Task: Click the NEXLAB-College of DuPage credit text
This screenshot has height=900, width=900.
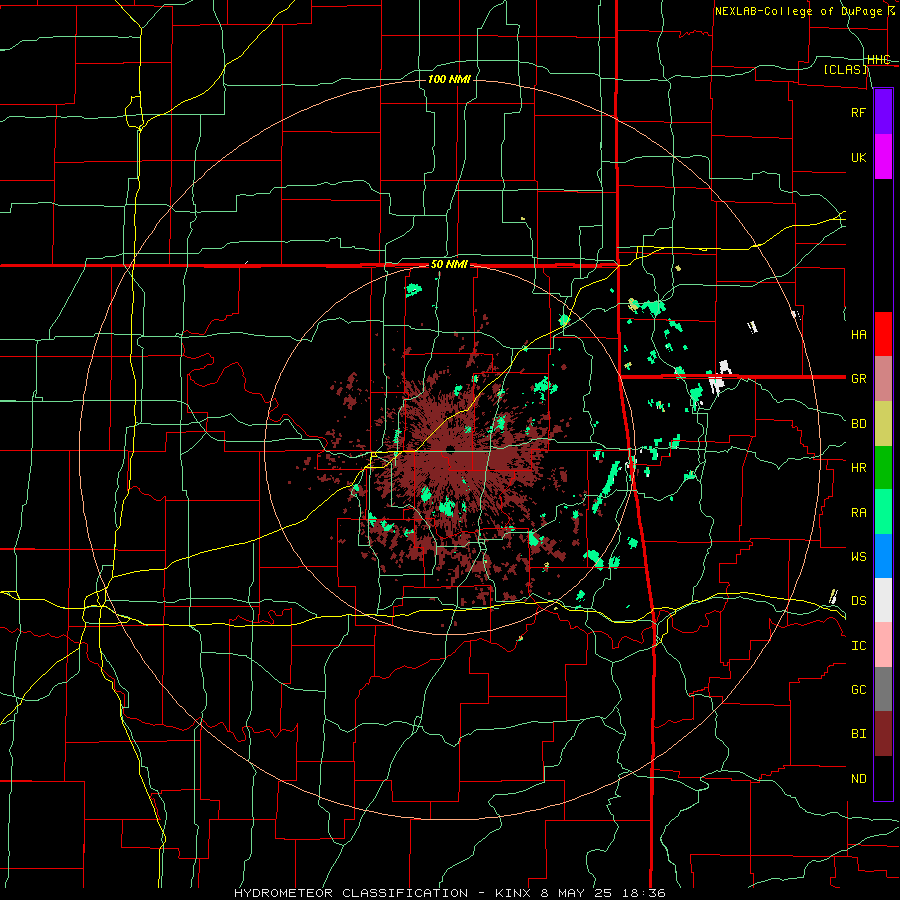Action: pyautogui.click(x=804, y=11)
